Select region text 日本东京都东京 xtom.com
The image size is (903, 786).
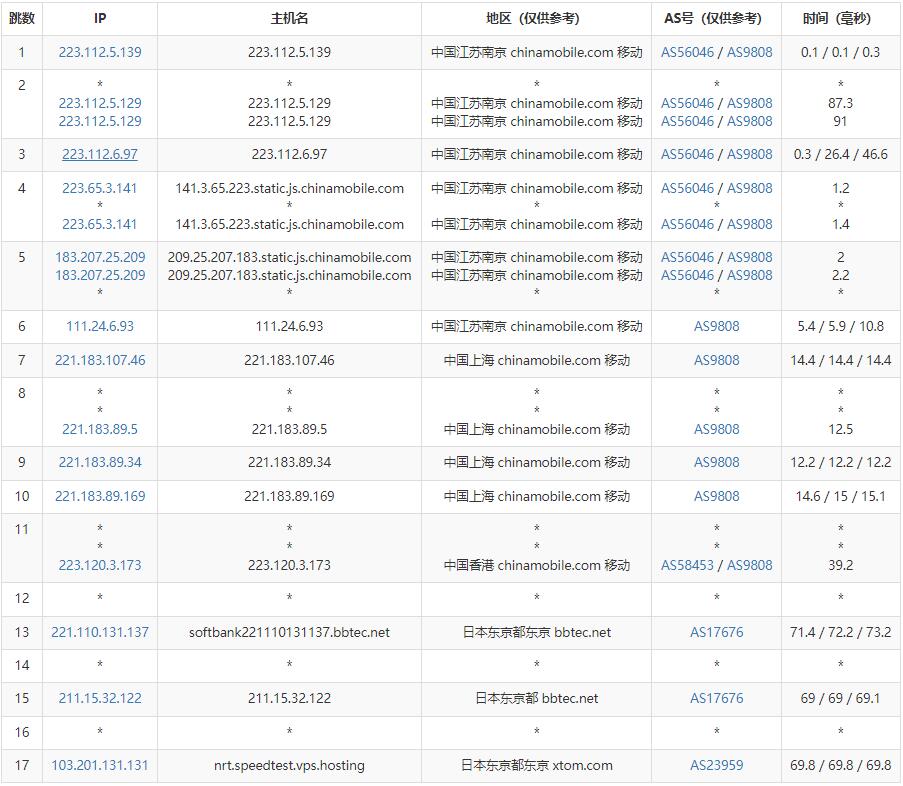(536, 765)
